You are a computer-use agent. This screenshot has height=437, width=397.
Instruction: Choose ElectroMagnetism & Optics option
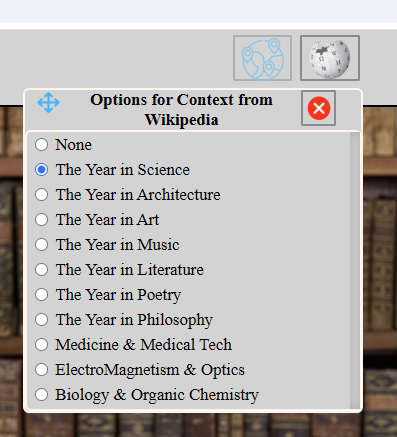[42, 370]
